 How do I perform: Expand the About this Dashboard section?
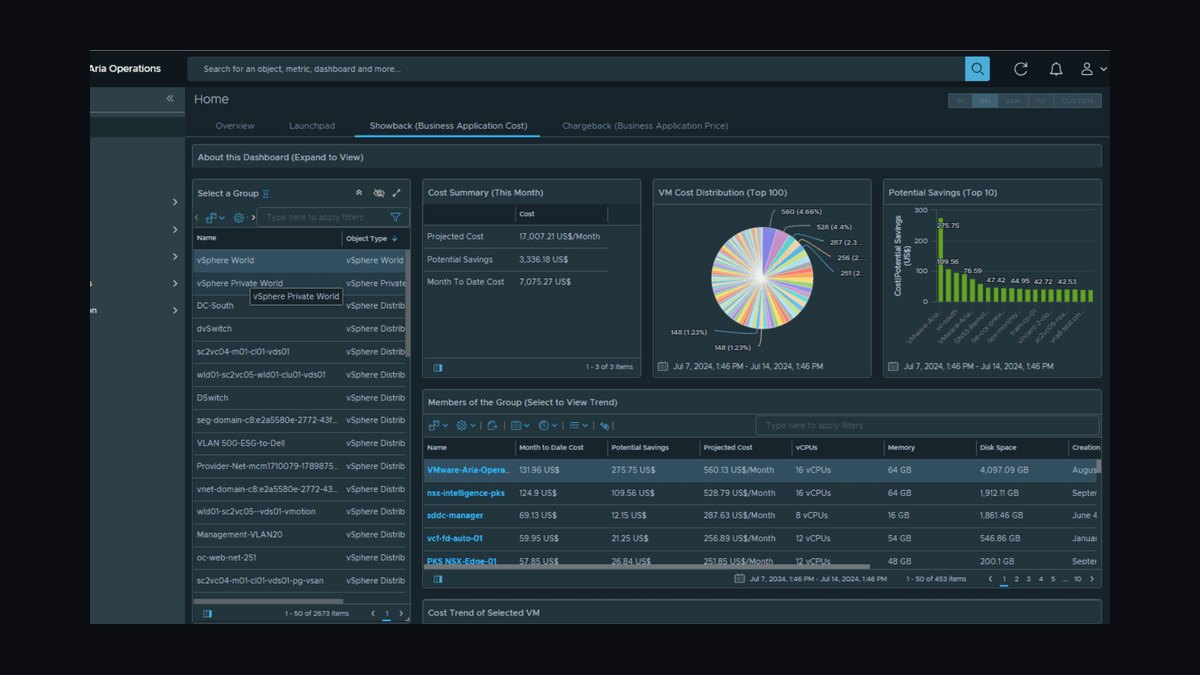(647, 157)
